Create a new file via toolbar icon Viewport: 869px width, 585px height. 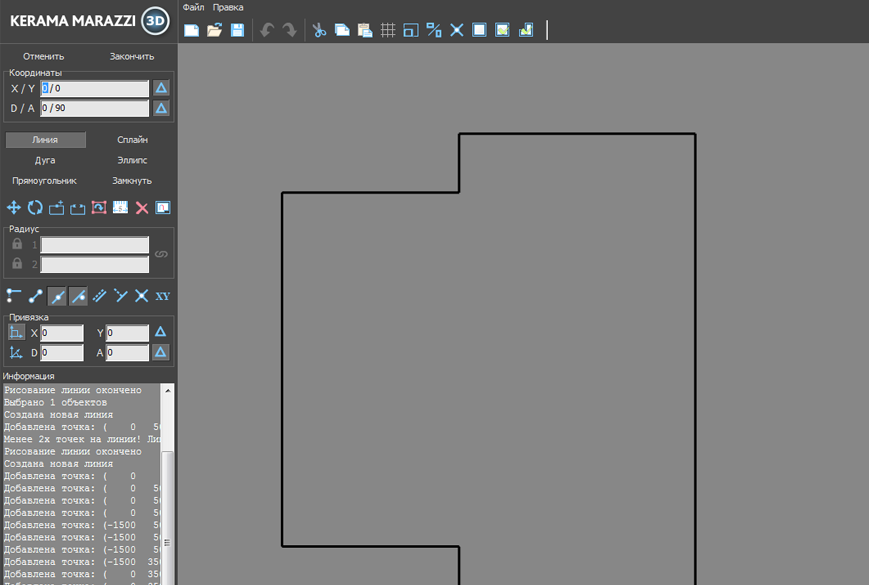coord(191,30)
